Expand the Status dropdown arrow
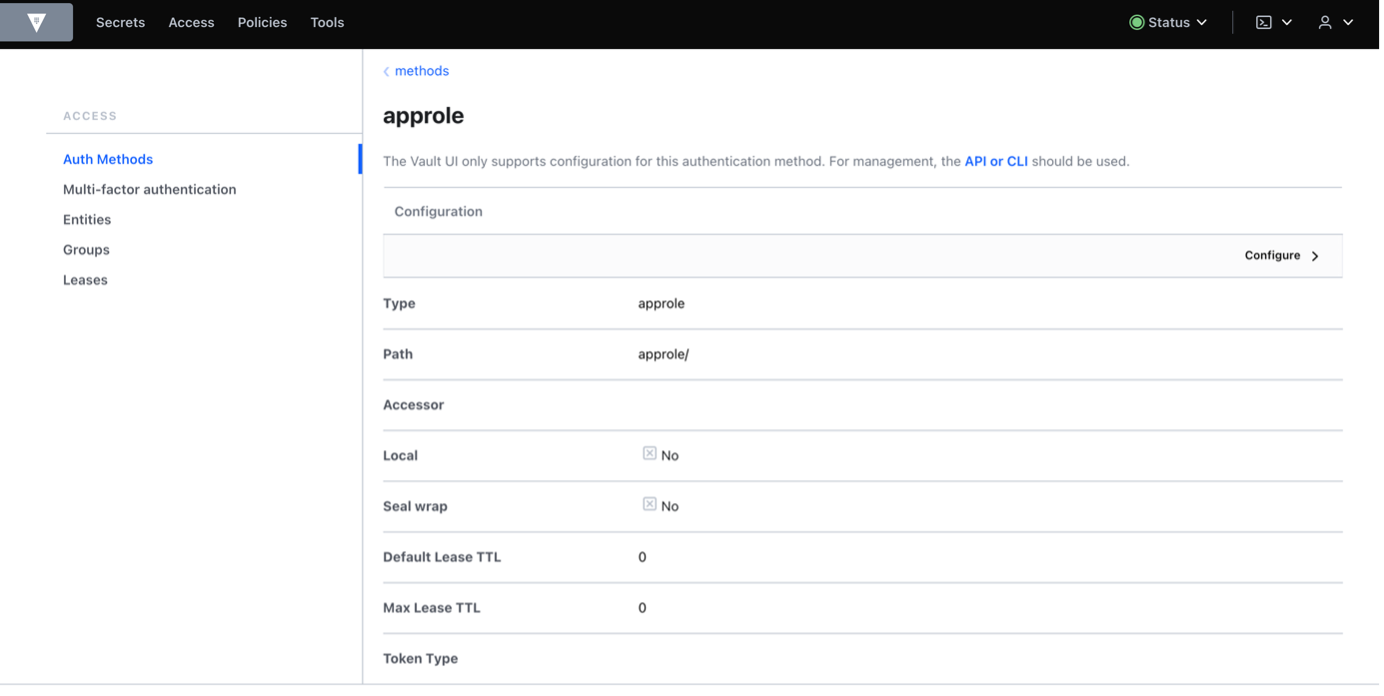1384x696 pixels. [1204, 22]
